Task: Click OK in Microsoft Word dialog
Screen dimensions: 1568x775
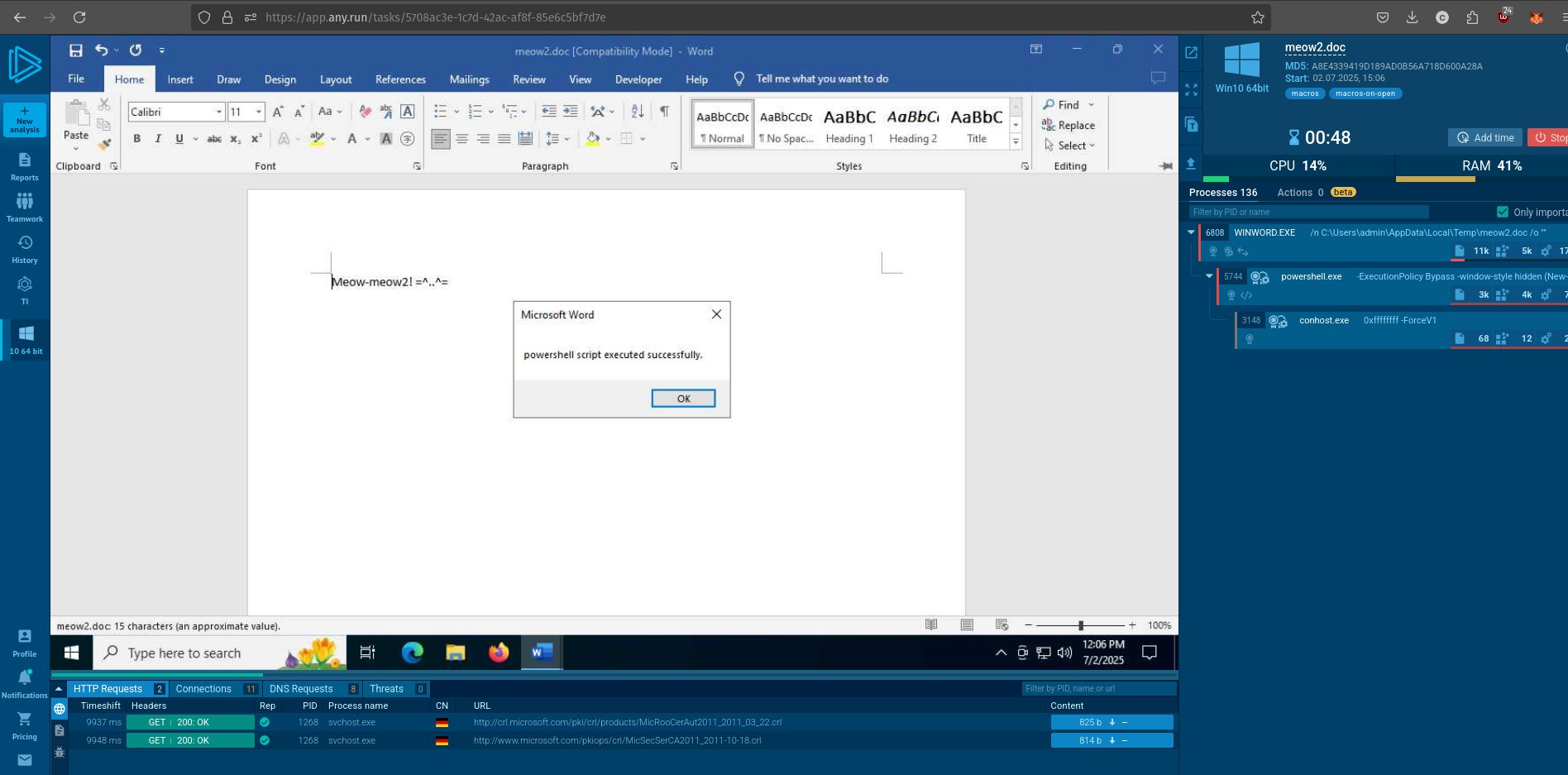Action: point(683,399)
